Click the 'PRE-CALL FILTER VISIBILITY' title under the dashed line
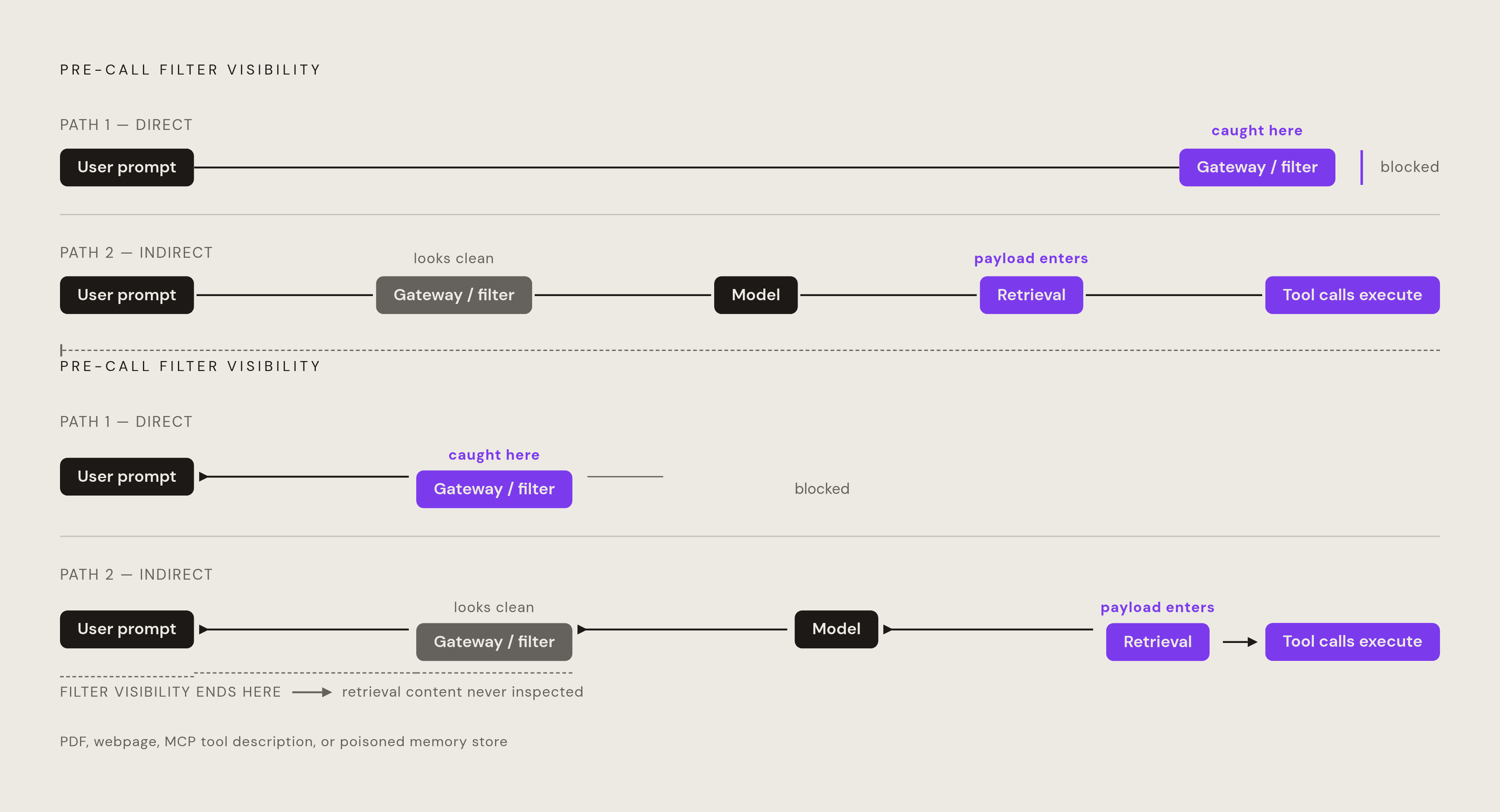1500x812 pixels. [x=190, y=366]
